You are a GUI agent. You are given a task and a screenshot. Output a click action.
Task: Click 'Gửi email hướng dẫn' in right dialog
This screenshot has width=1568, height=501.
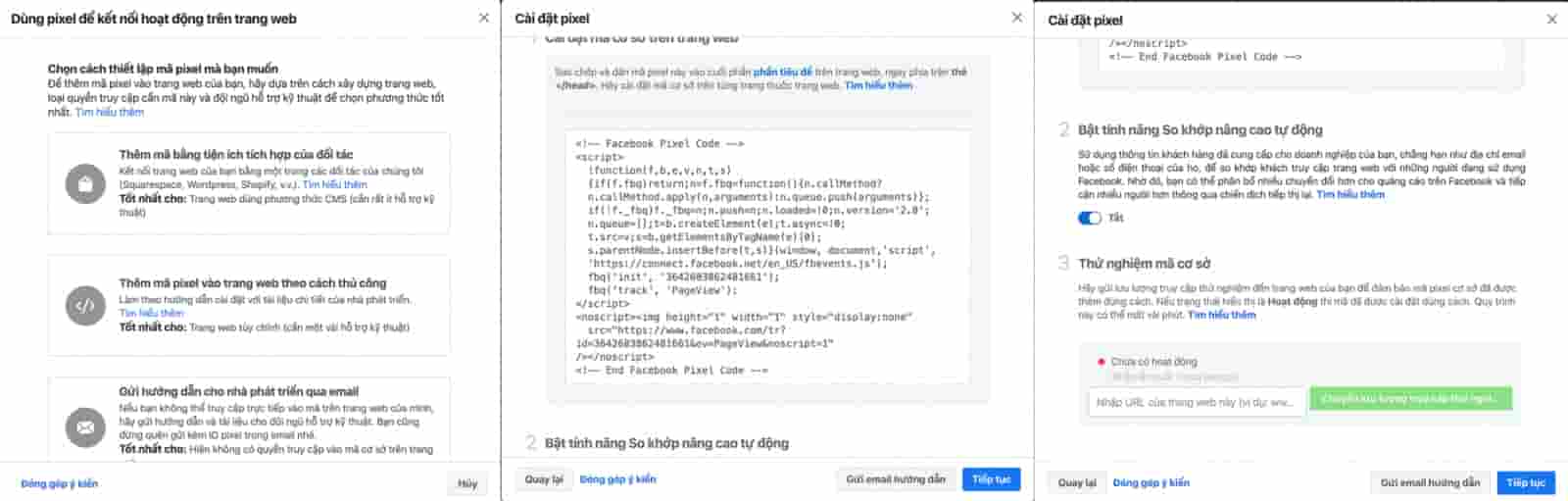click(1430, 482)
